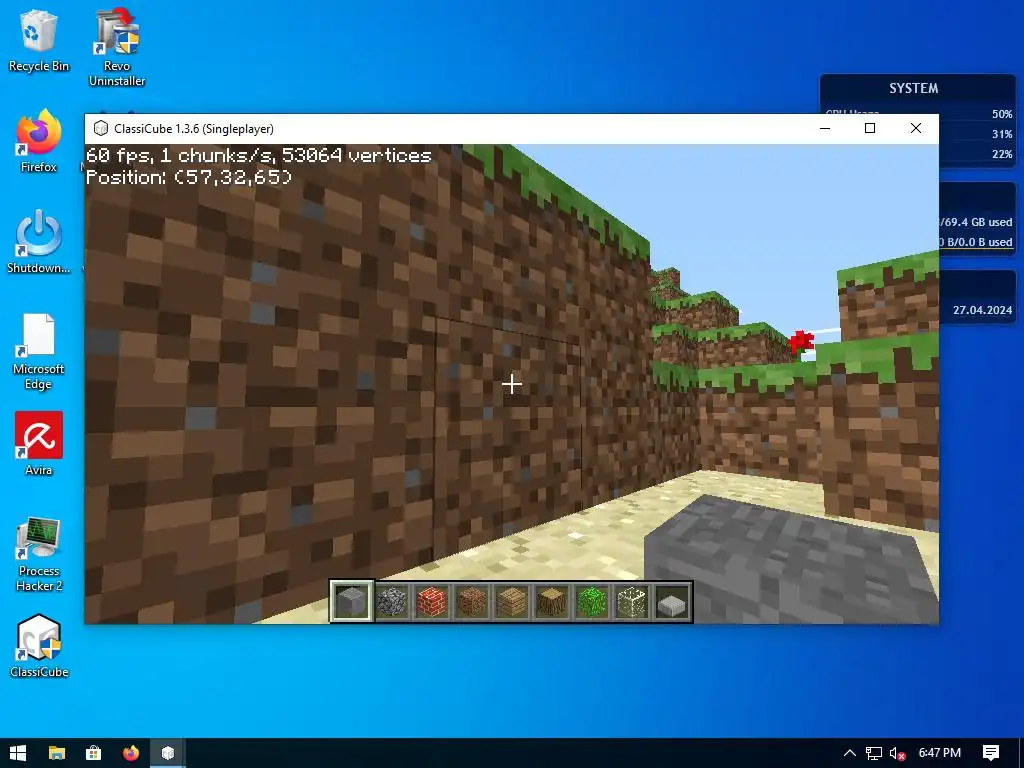This screenshot has height=768, width=1024.
Task: Open the Microsoft Edge desktop shortcut
Action: [39, 351]
